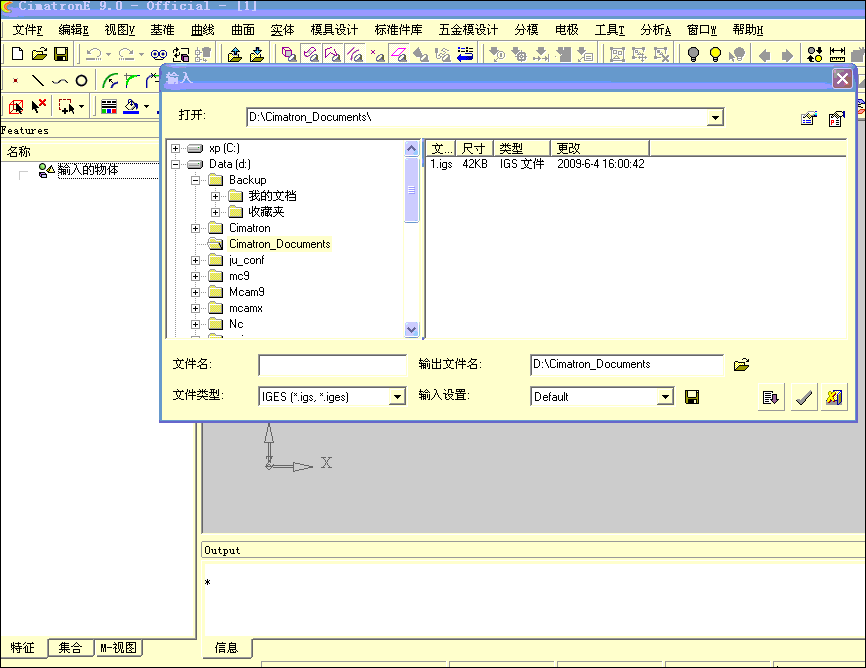The height and width of the screenshot is (668, 866).
Task: Select the Line sketch tool
Action: click(38, 81)
